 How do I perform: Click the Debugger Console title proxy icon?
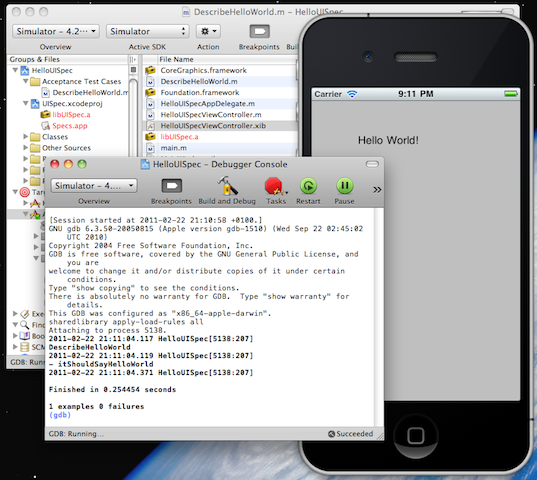[x=146, y=164]
